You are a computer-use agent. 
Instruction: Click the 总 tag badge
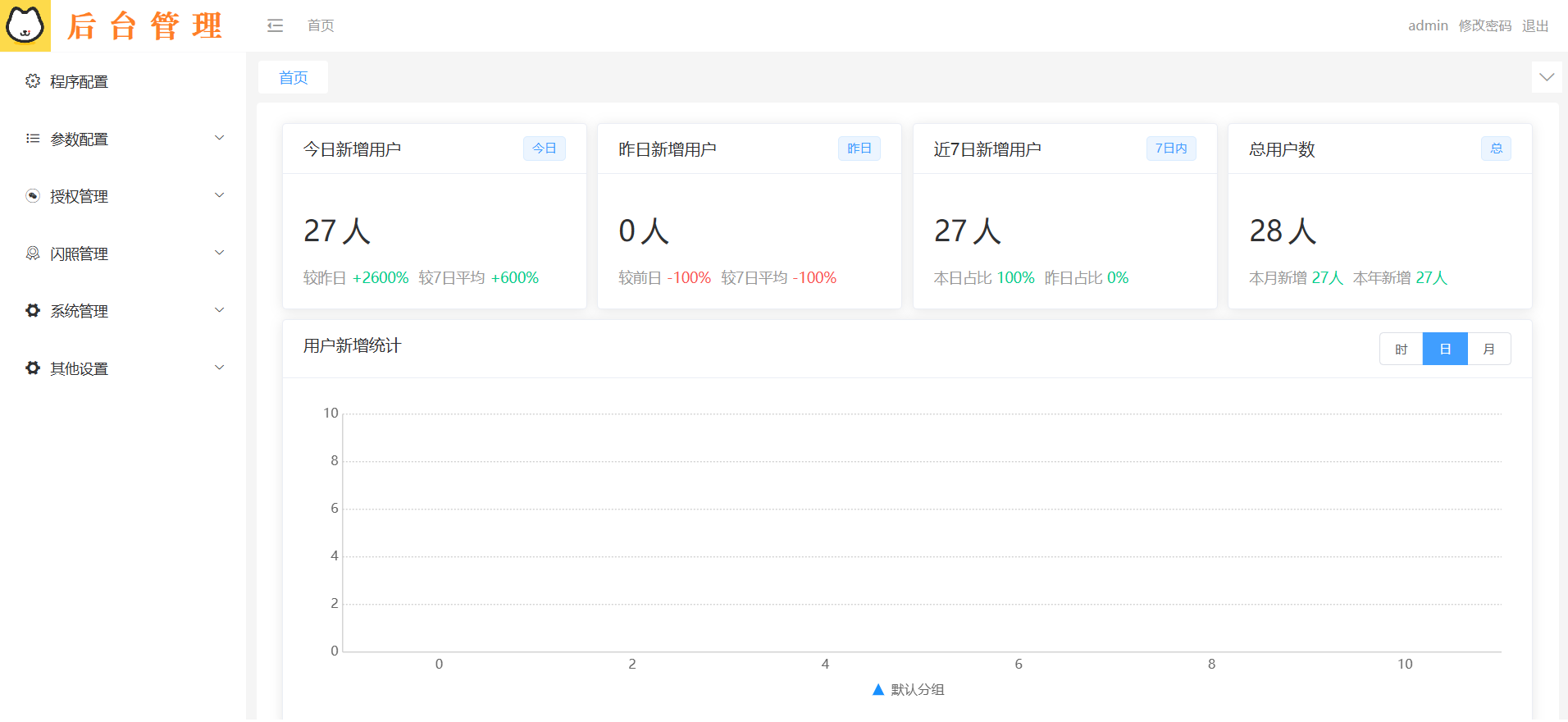point(1496,149)
